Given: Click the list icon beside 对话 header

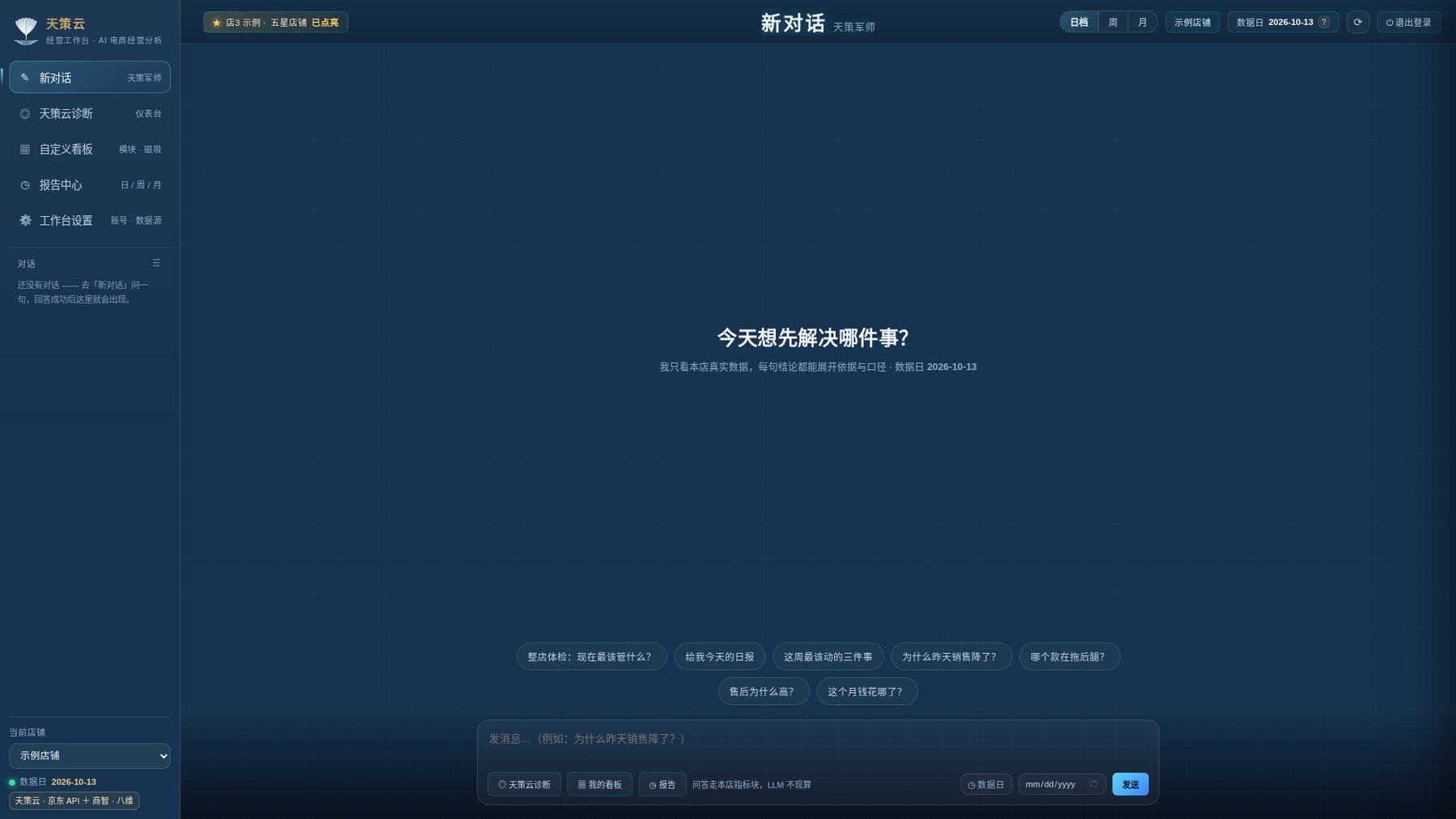Looking at the screenshot, I should 156,263.
